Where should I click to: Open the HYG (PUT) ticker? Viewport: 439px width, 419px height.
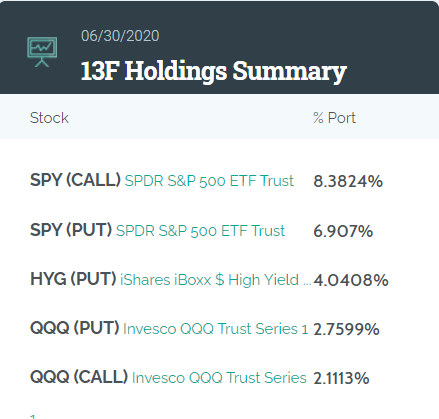[73, 279]
